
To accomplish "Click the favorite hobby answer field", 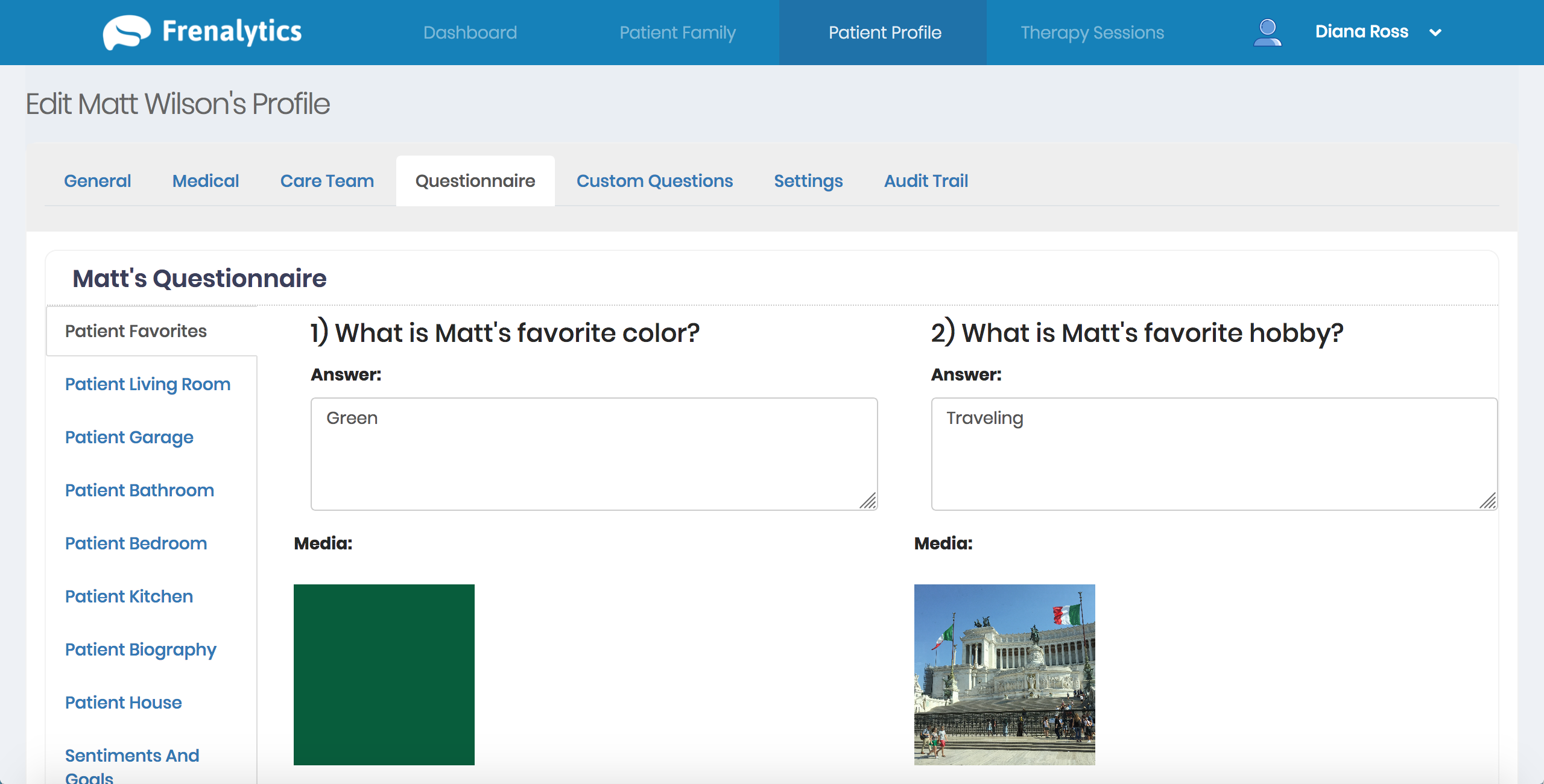I will click(1213, 454).
